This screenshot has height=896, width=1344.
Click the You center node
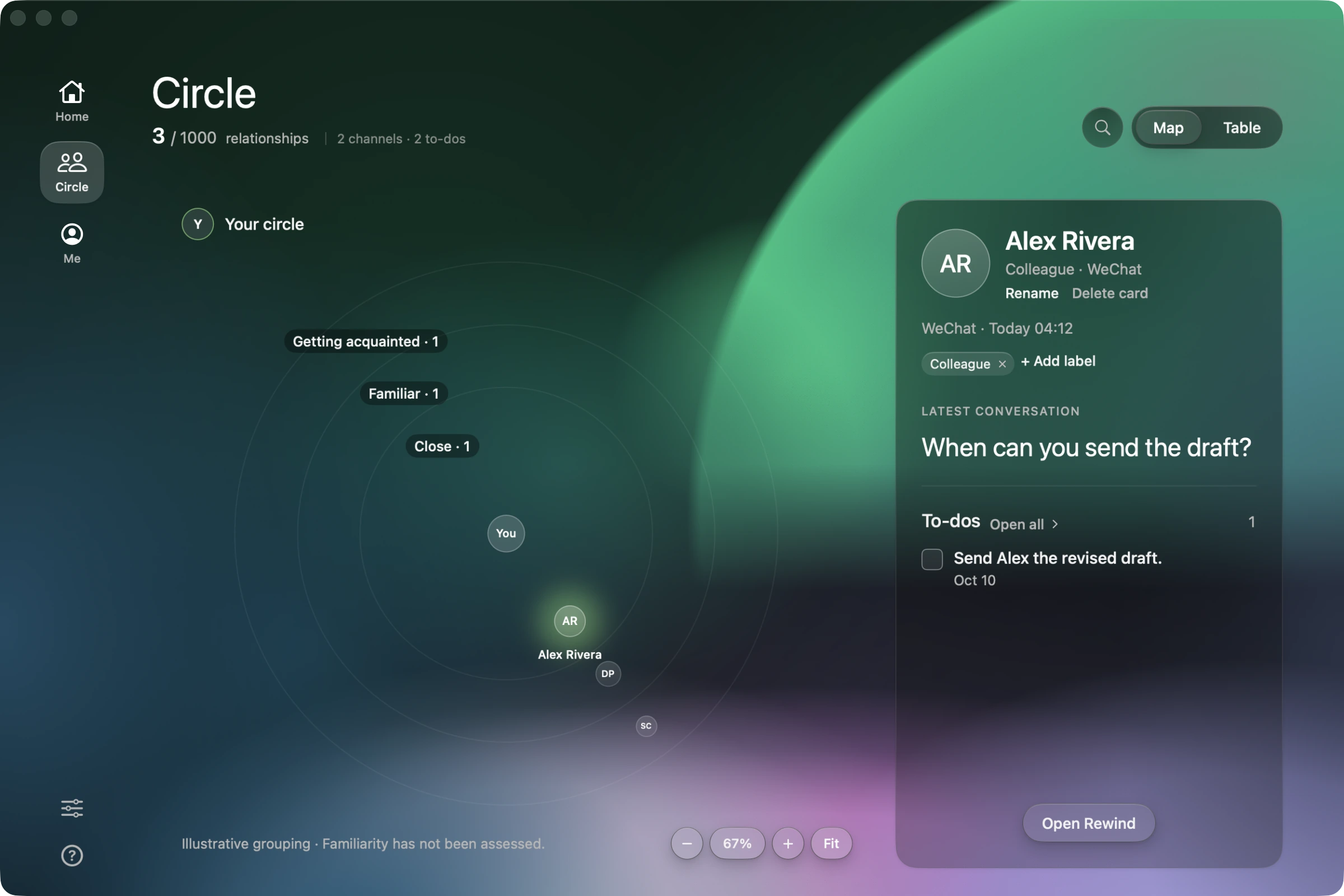tap(506, 533)
